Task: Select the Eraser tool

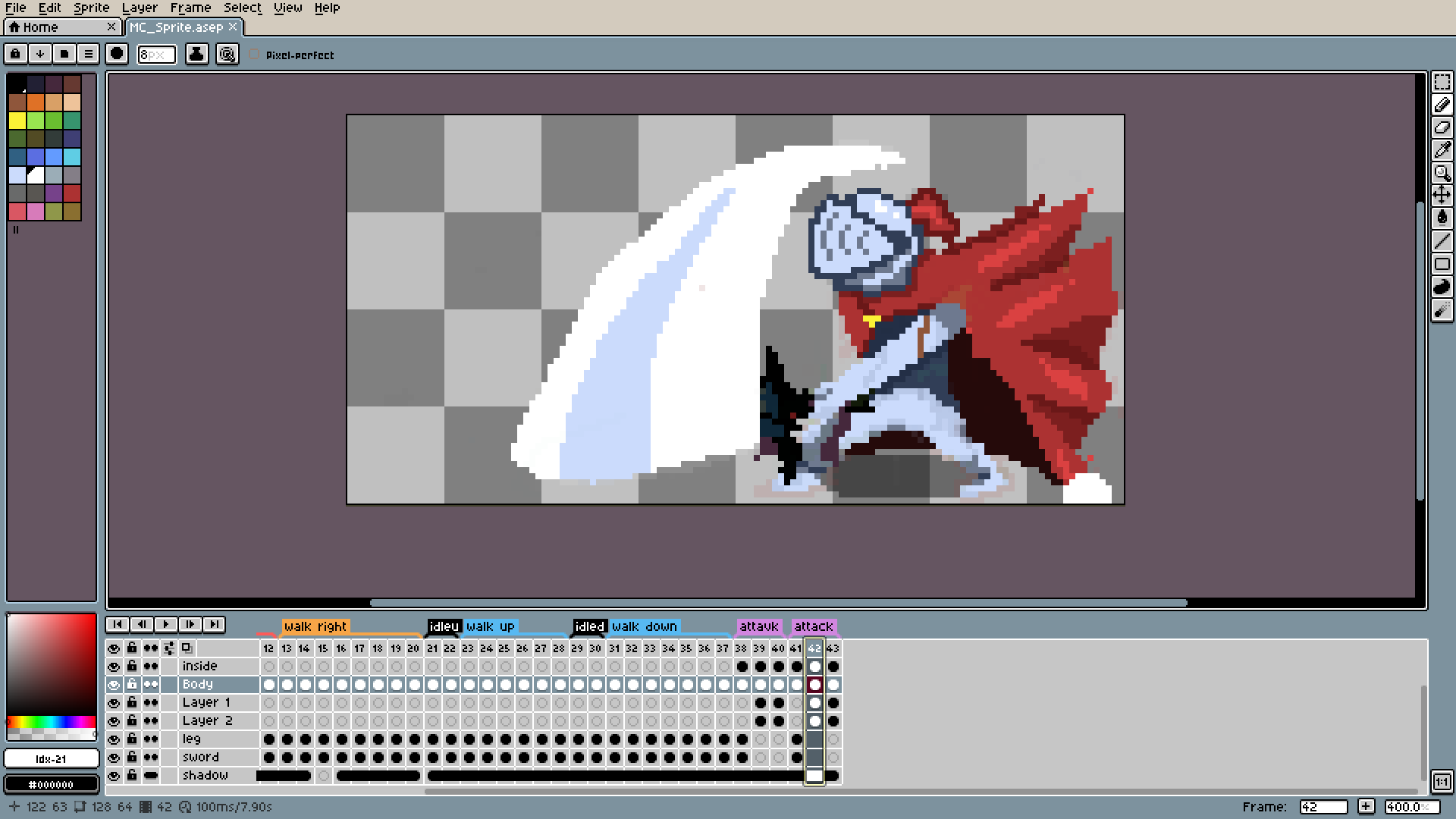Action: tap(1442, 127)
